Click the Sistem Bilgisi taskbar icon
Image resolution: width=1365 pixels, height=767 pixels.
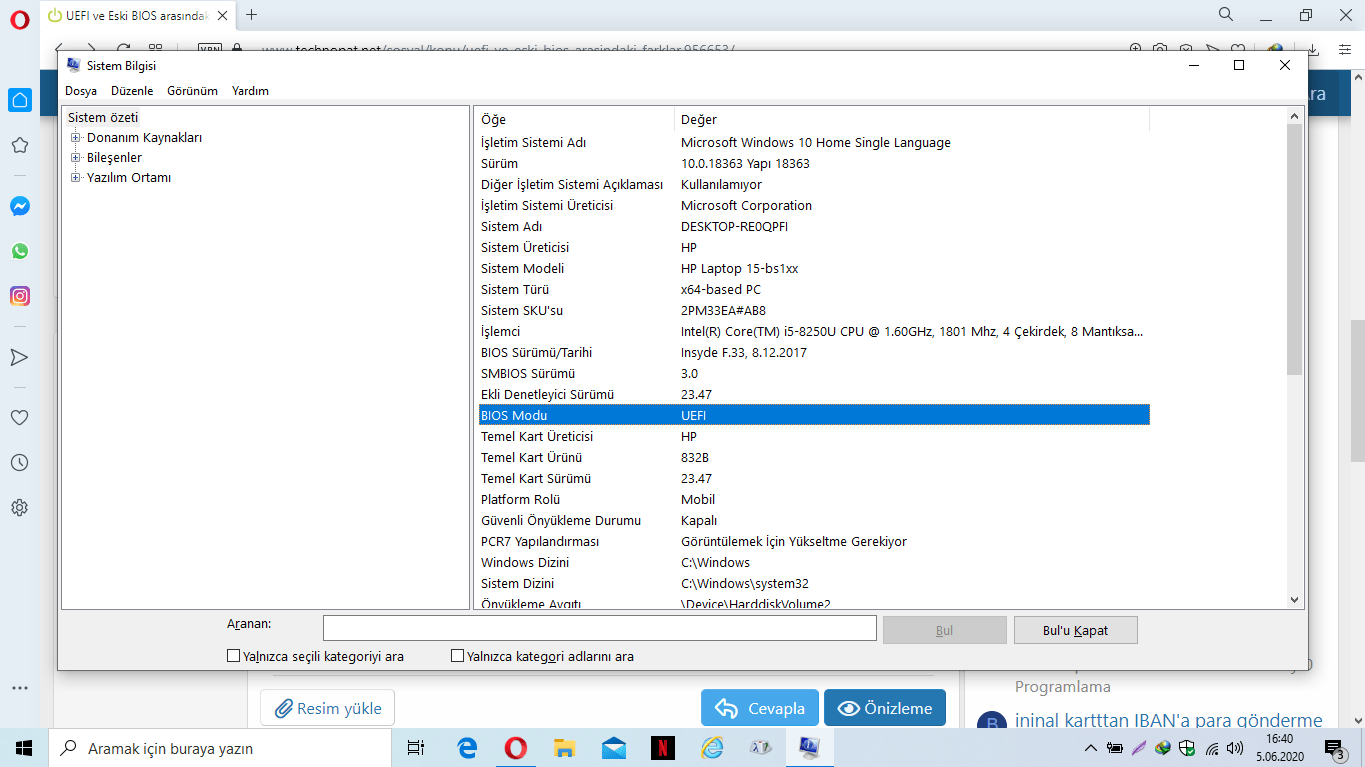(x=809, y=747)
